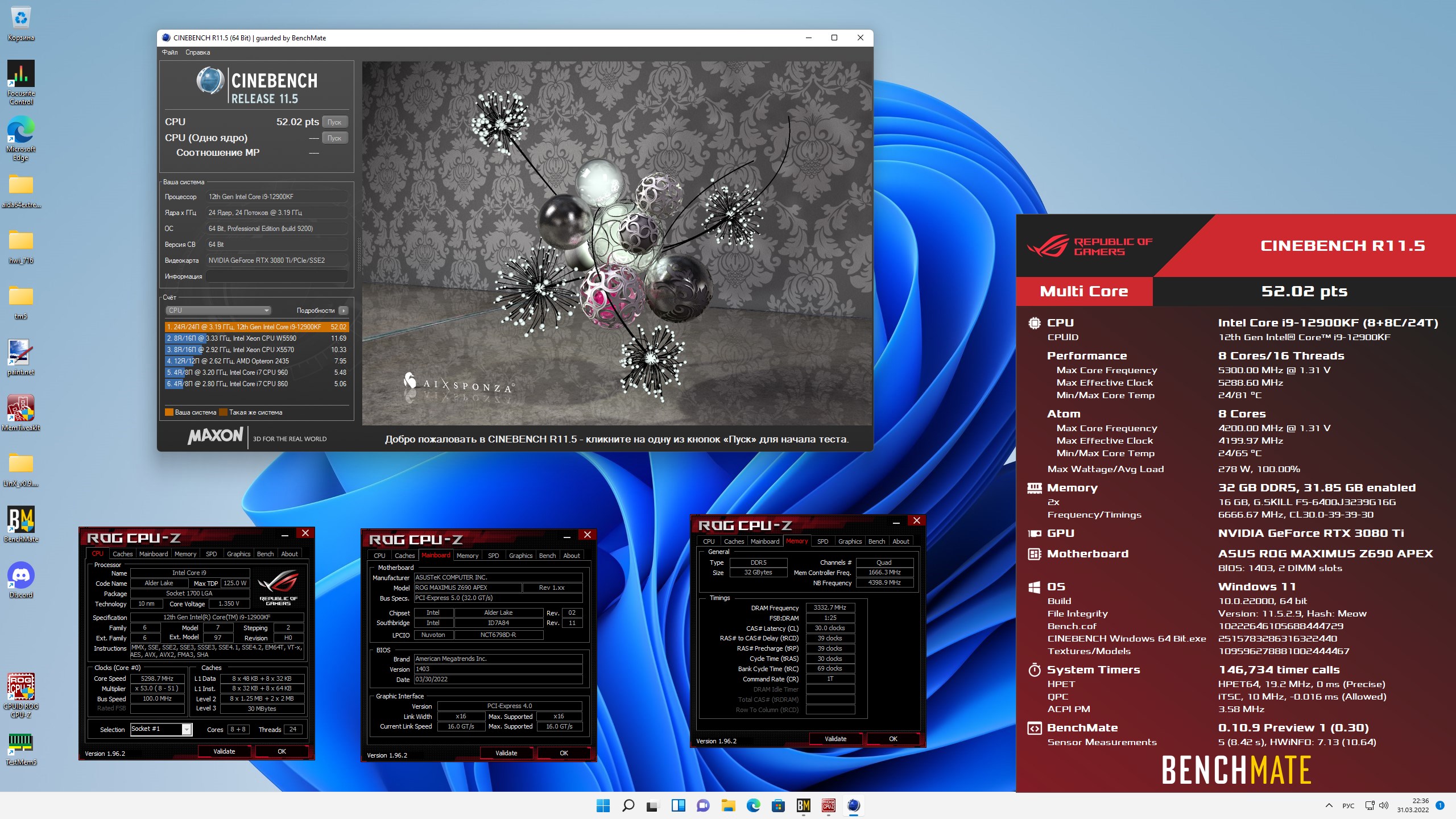Launch Discord desktop shortcut
The image size is (1456, 819).
pyautogui.click(x=21, y=580)
